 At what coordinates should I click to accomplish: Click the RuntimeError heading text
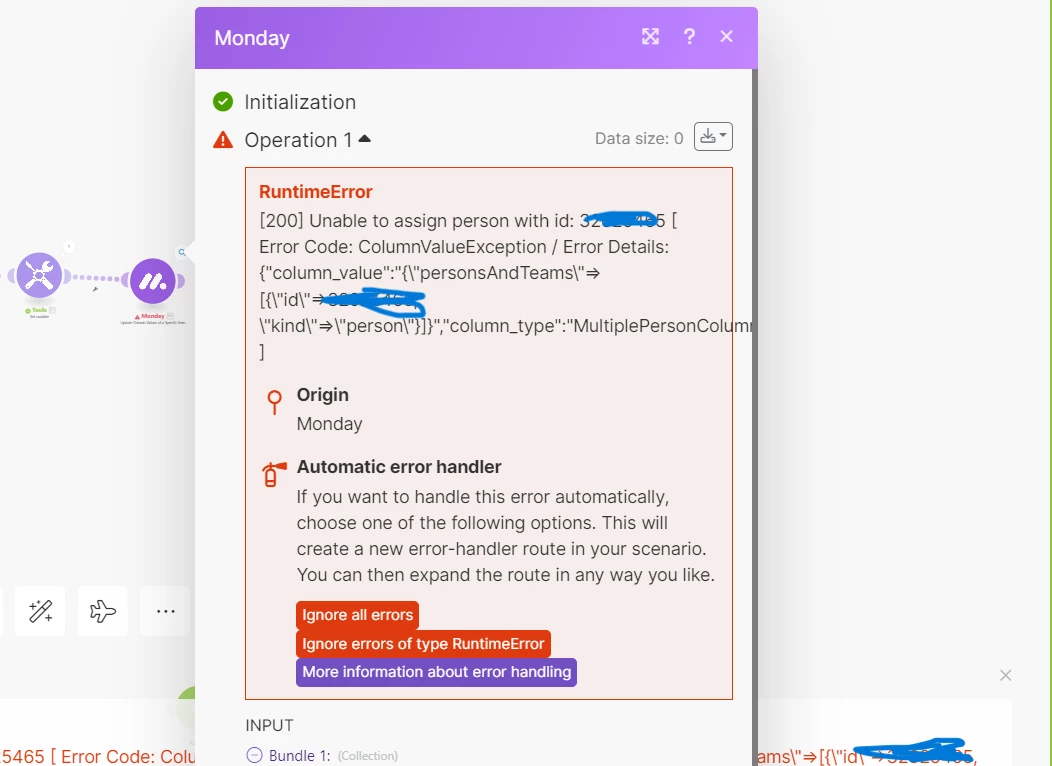[x=315, y=192]
